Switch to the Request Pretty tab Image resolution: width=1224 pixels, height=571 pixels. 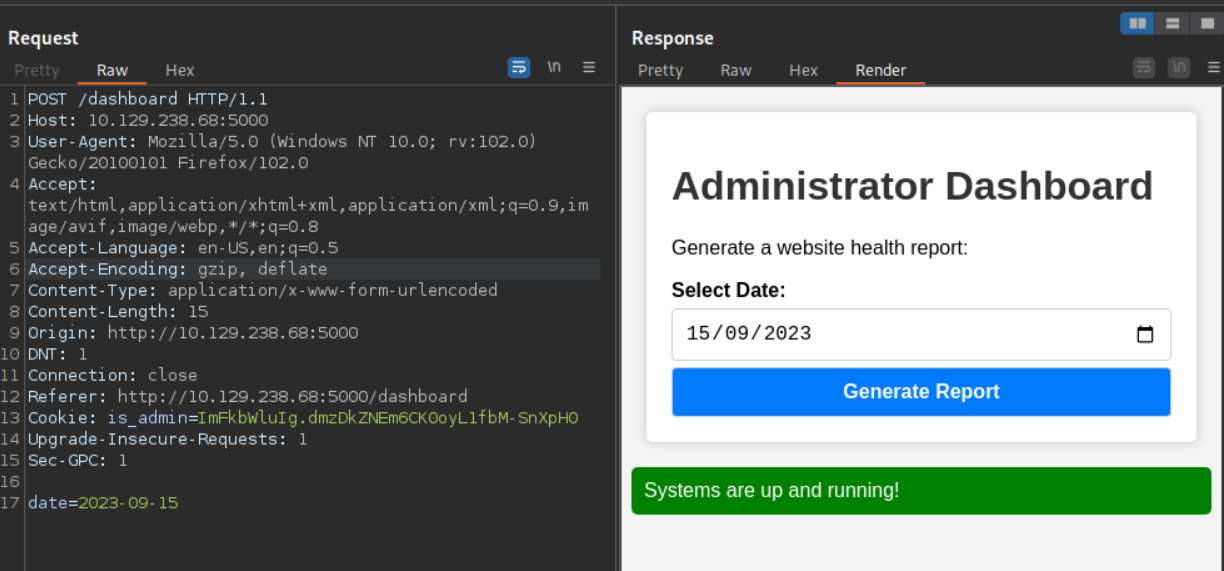click(x=37, y=70)
